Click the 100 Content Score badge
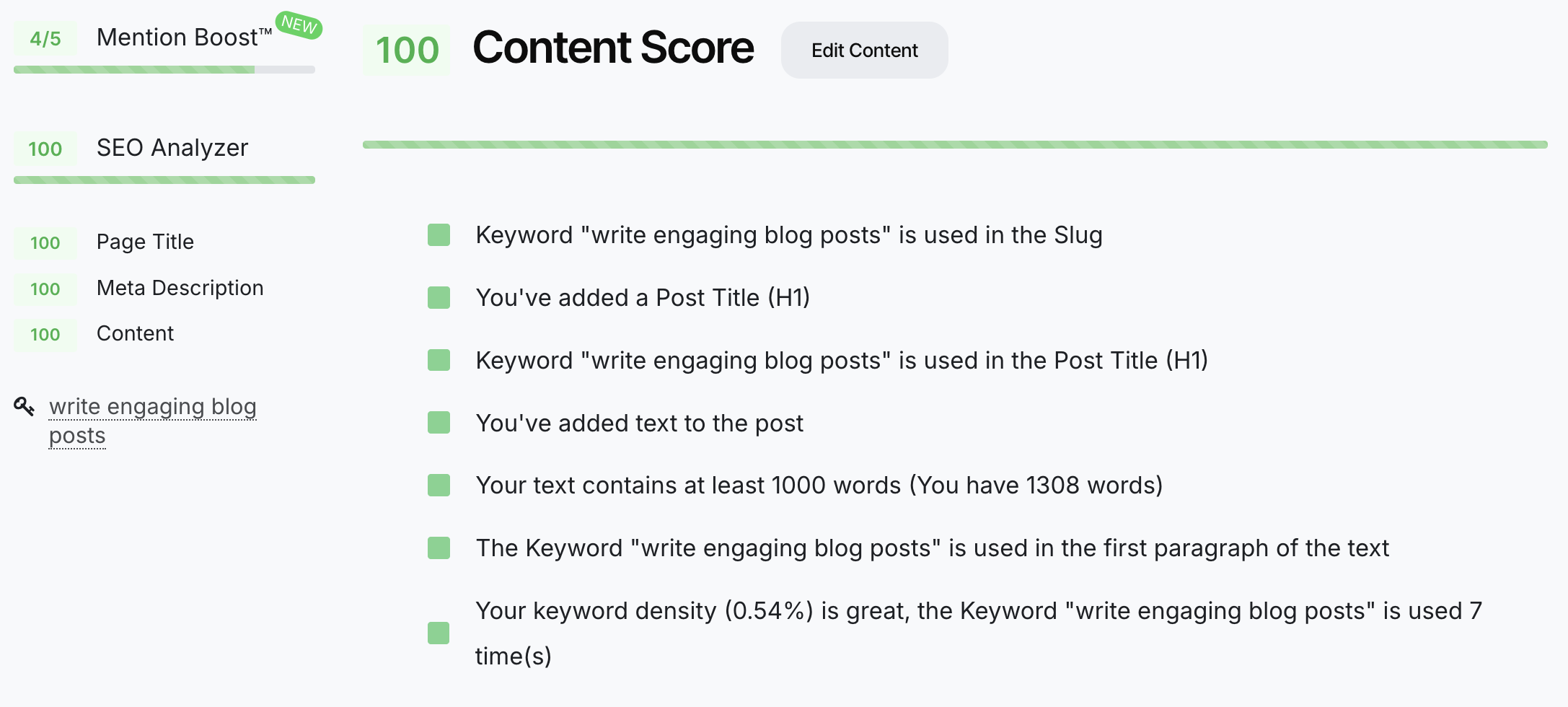 click(x=407, y=50)
